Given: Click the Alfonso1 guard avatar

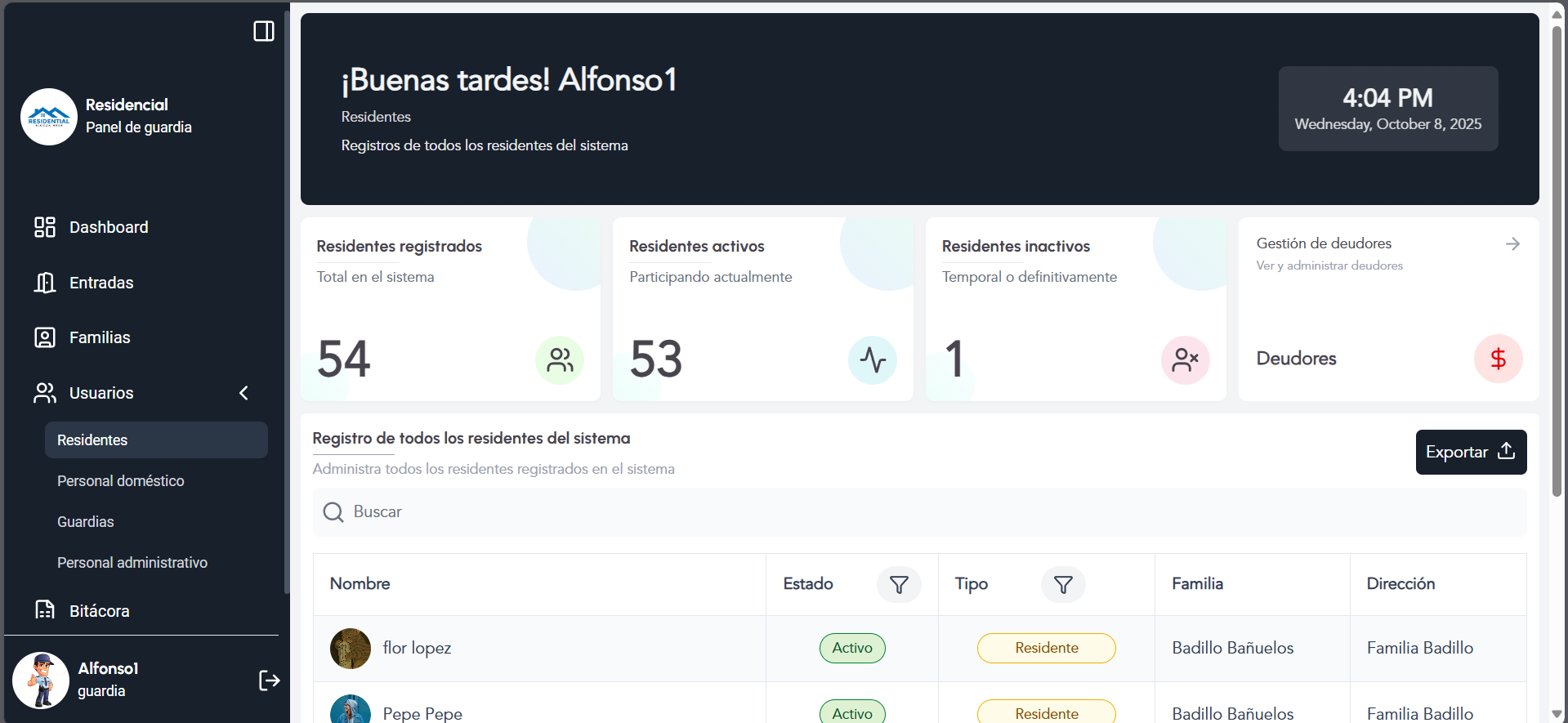Looking at the screenshot, I should point(41,680).
